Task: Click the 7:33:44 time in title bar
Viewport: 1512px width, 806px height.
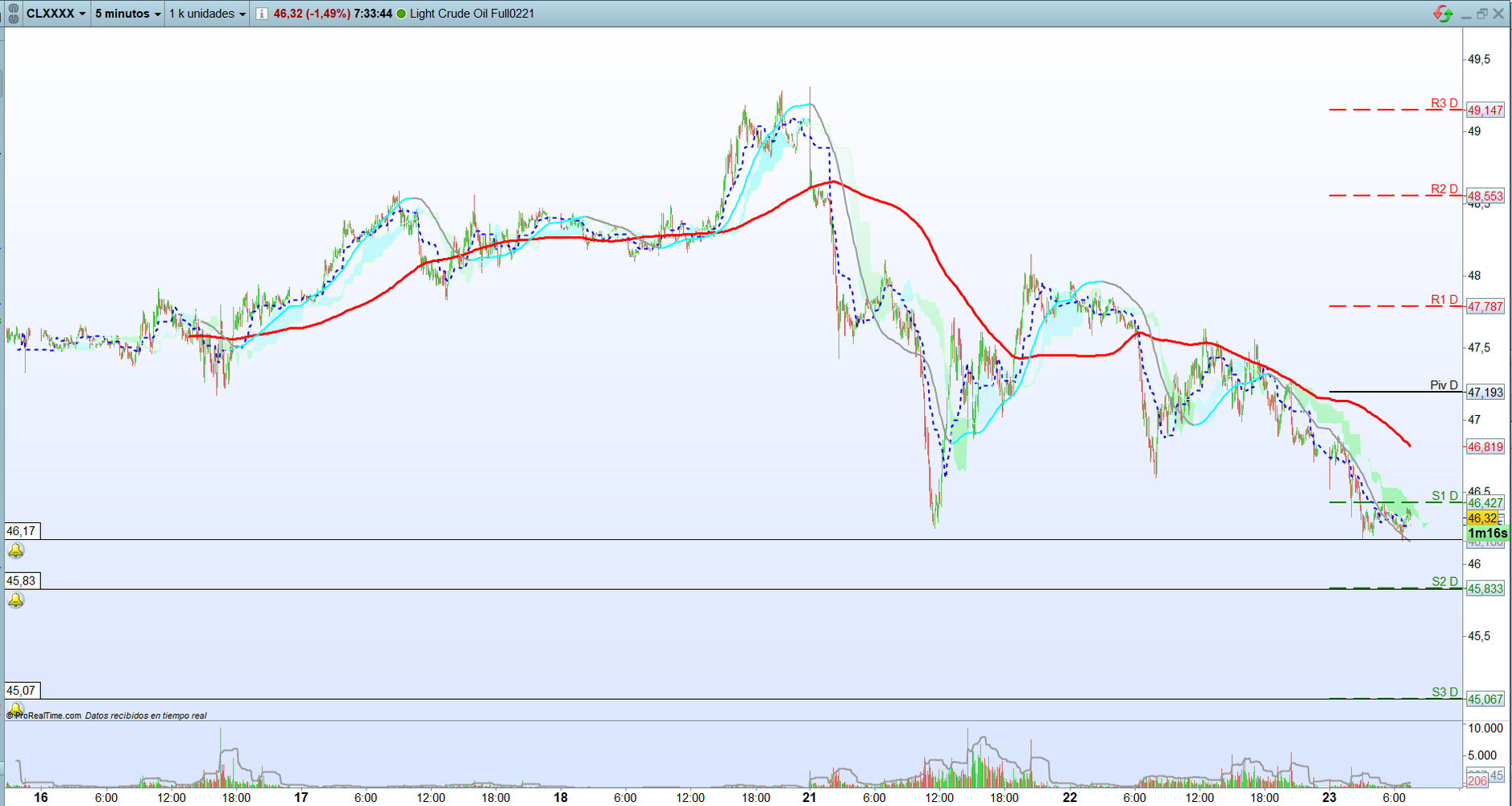Action: click(x=373, y=14)
